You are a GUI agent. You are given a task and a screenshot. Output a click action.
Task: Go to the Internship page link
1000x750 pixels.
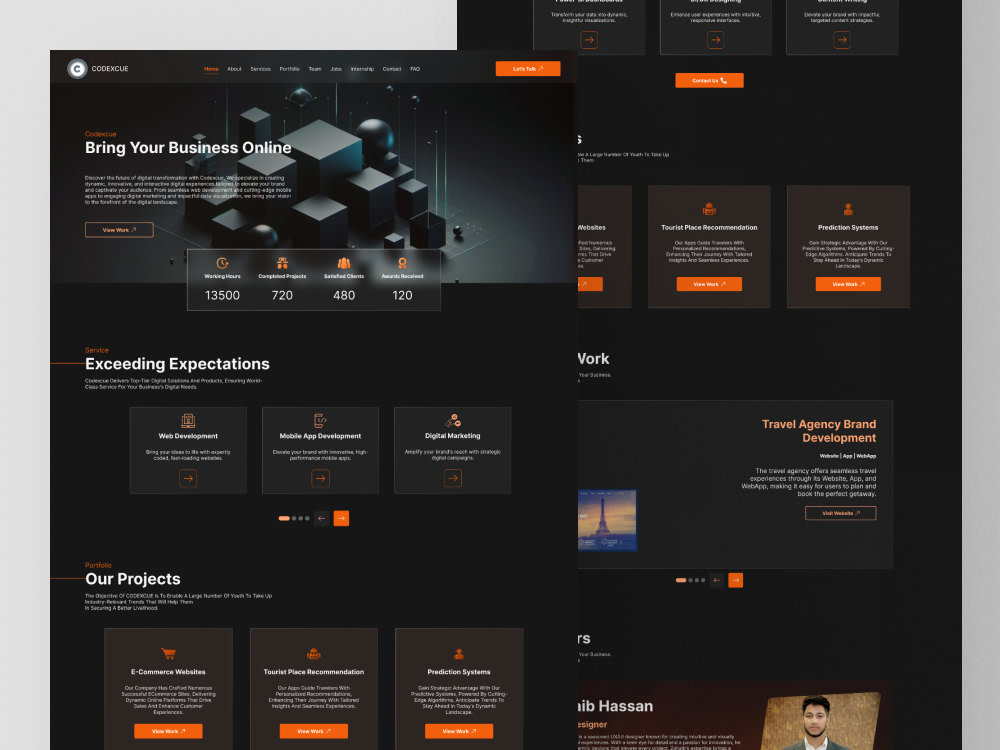click(362, 69)
